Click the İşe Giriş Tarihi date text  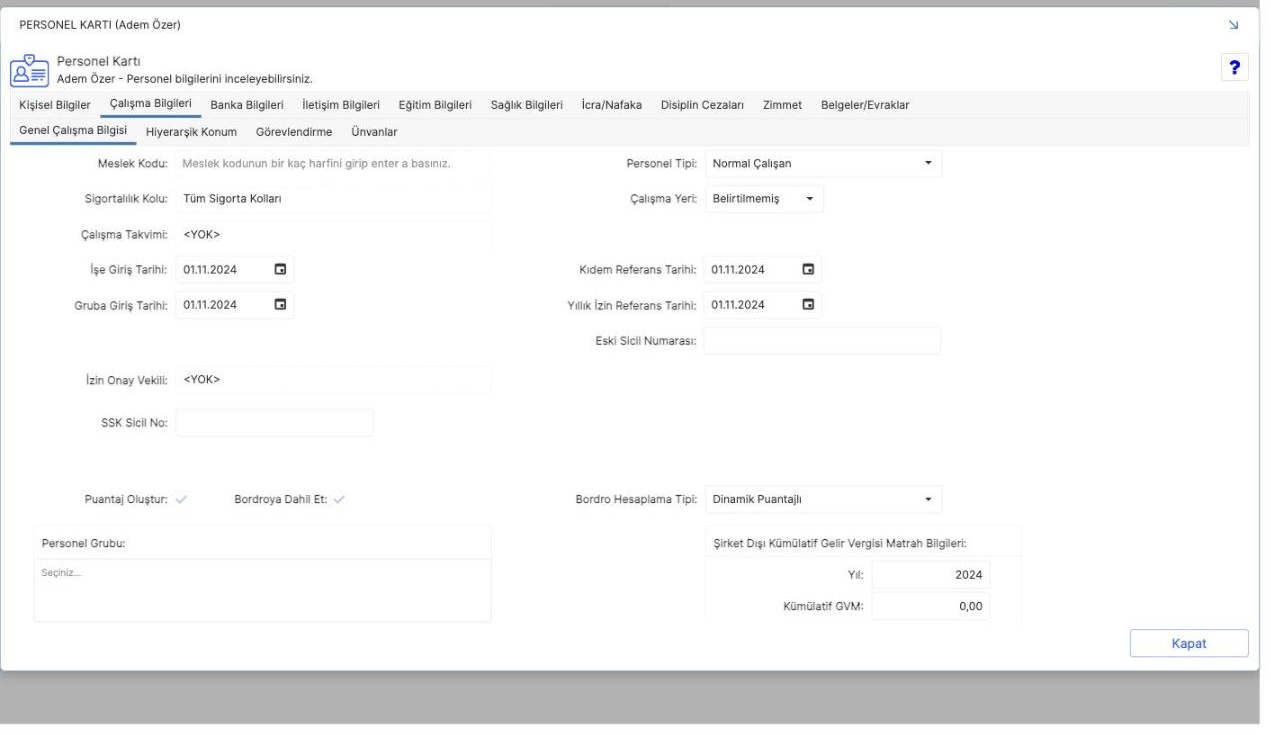(x=211, y=269)
